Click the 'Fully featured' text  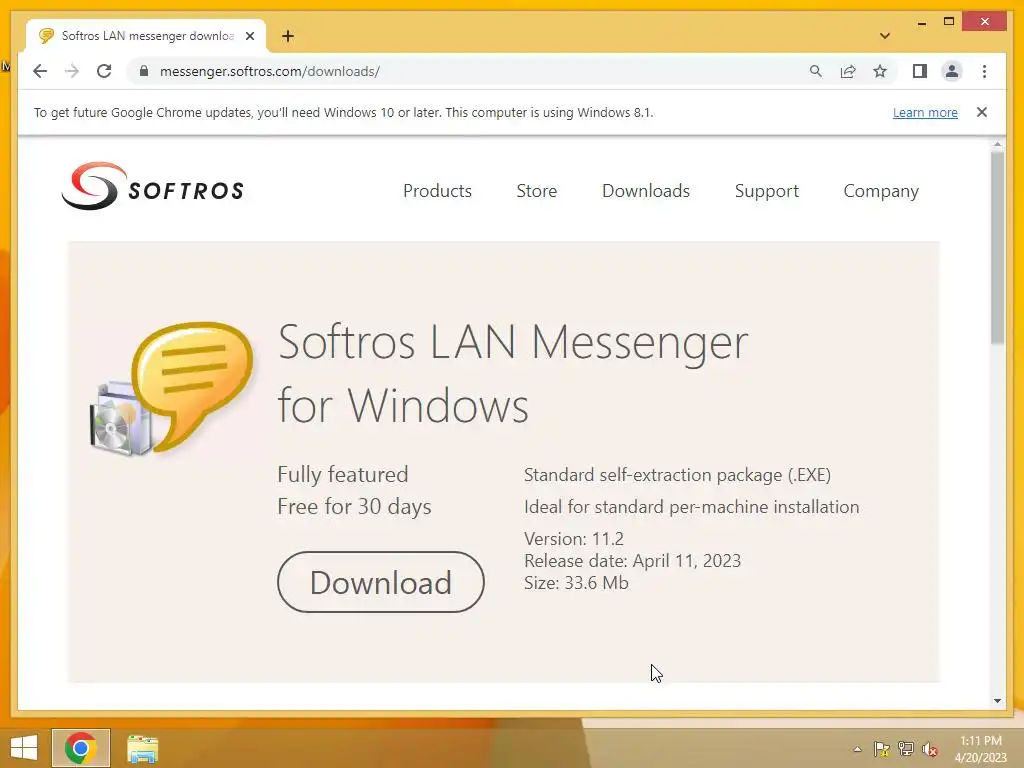coord(343,475)
